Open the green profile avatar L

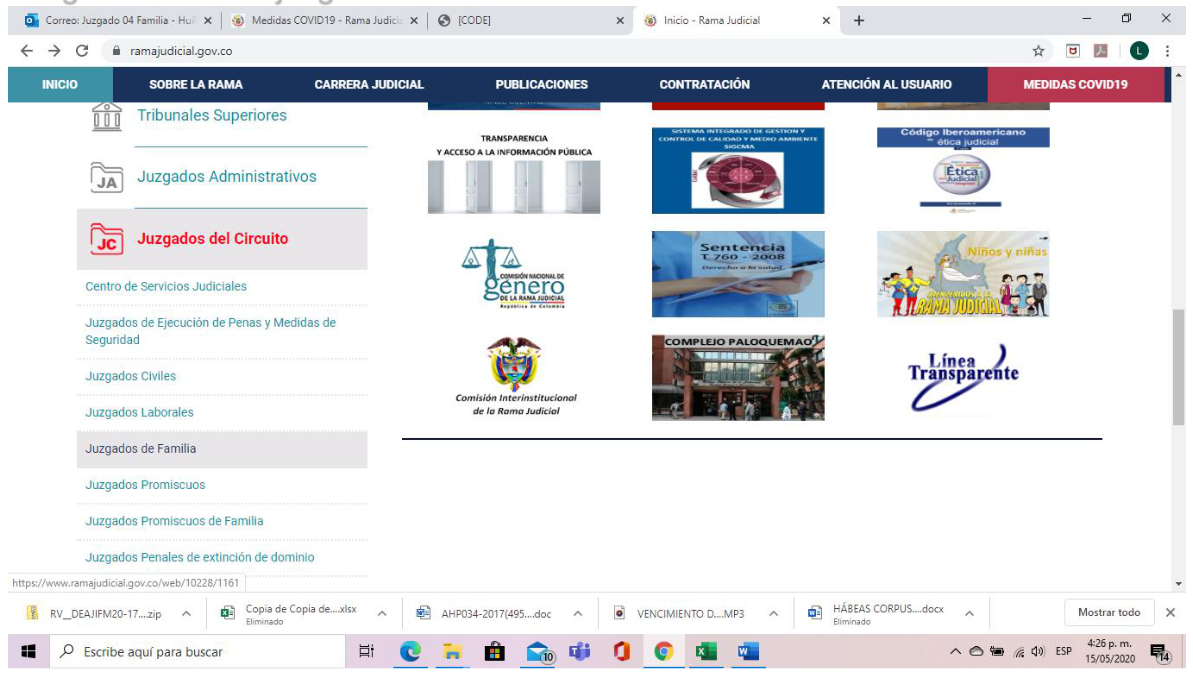tap(1139, 51)
